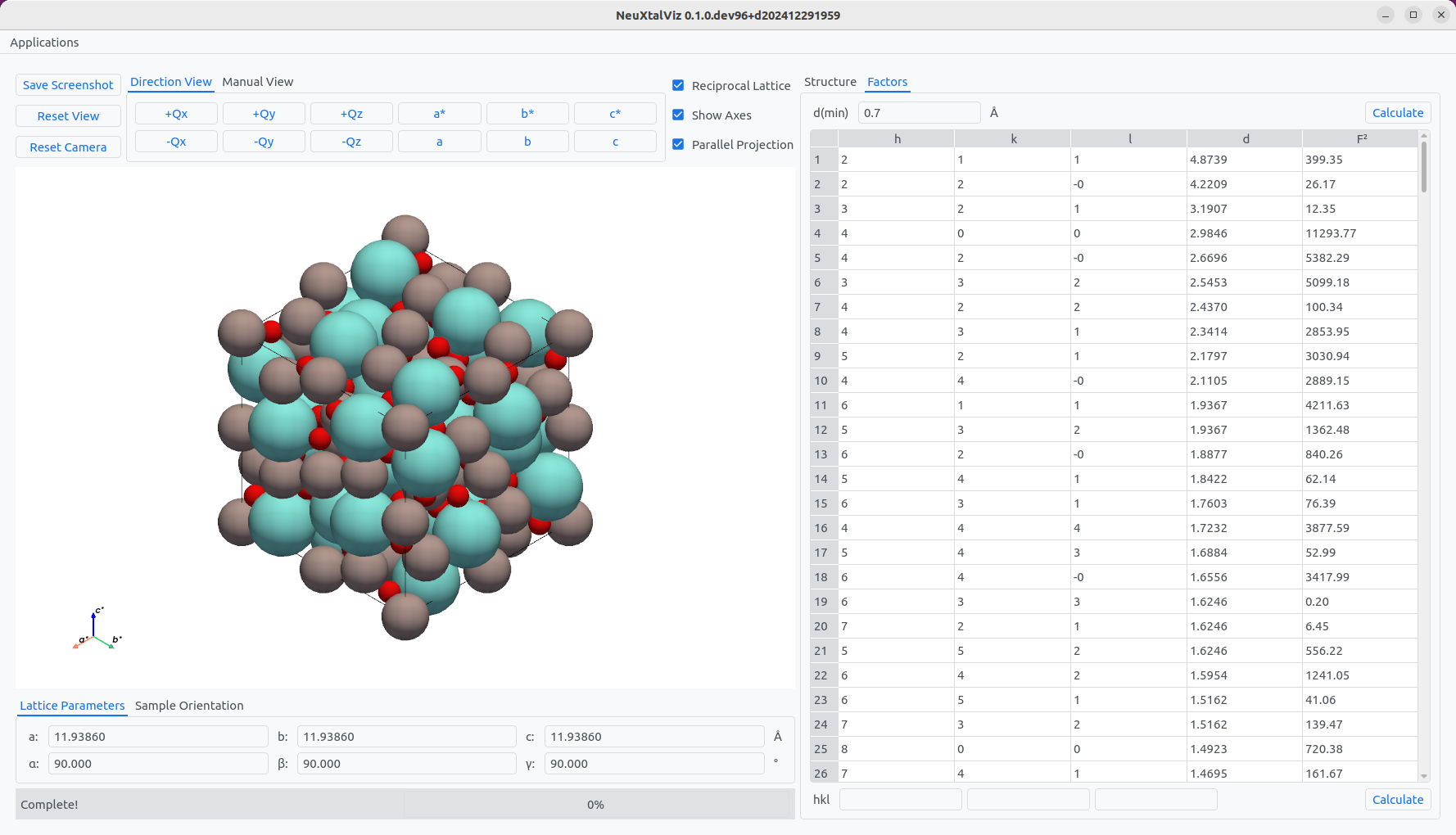This screenshot has width=1456, height=835.
Task: Open the Applications menu
Action: click(x=44, y=43)
